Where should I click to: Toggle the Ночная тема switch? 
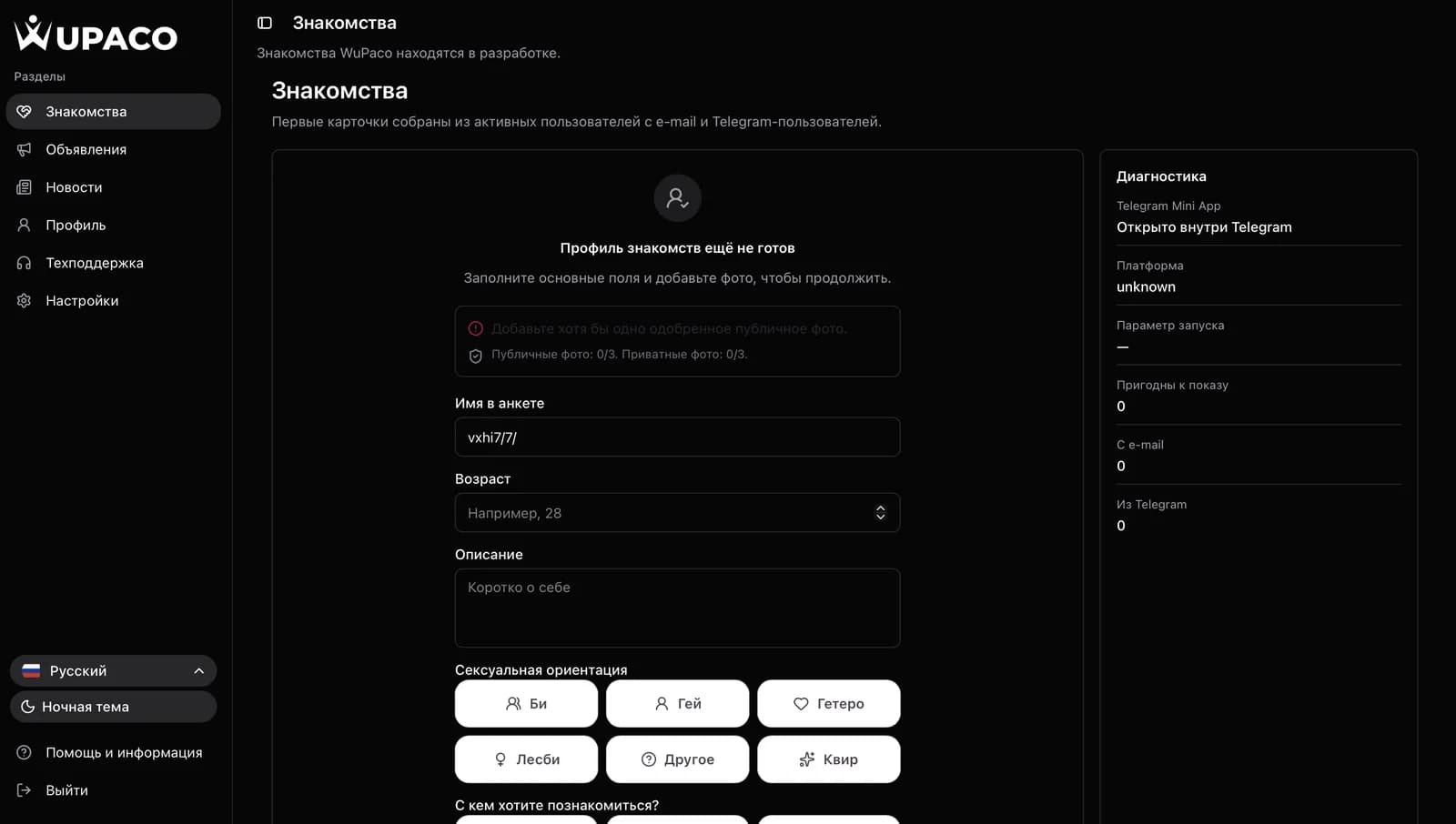point(114,707)
